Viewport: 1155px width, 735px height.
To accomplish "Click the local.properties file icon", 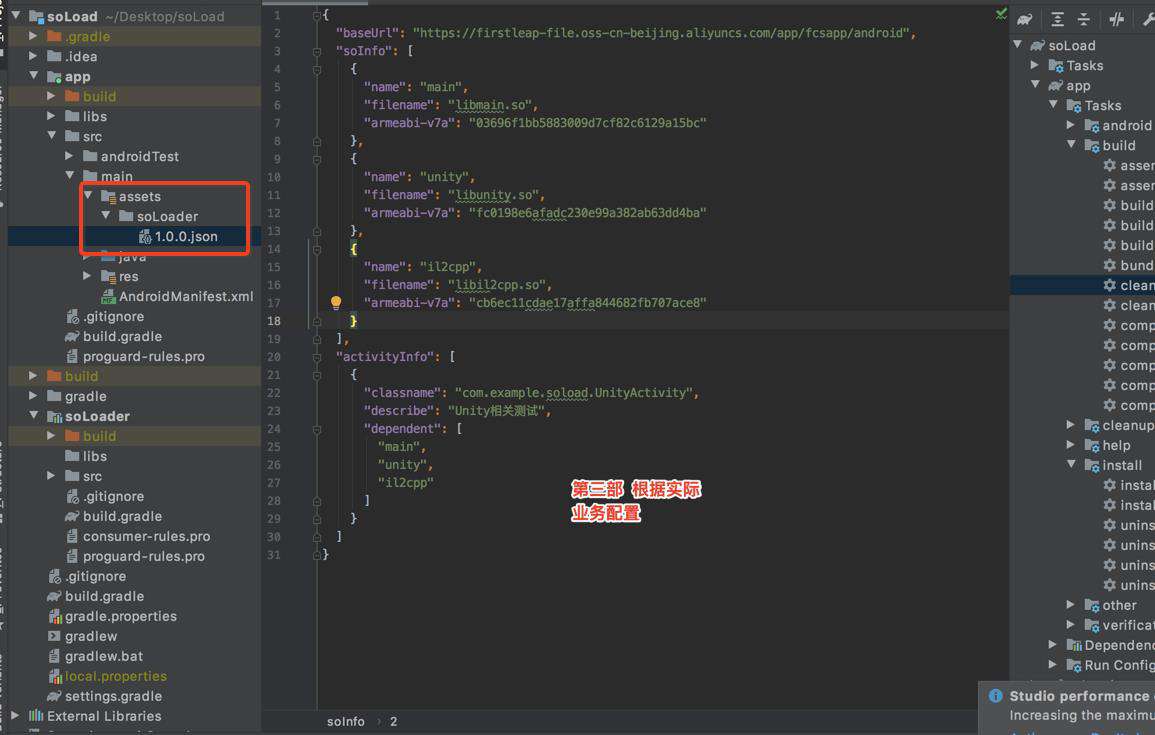I will click(x=55, y=676).
